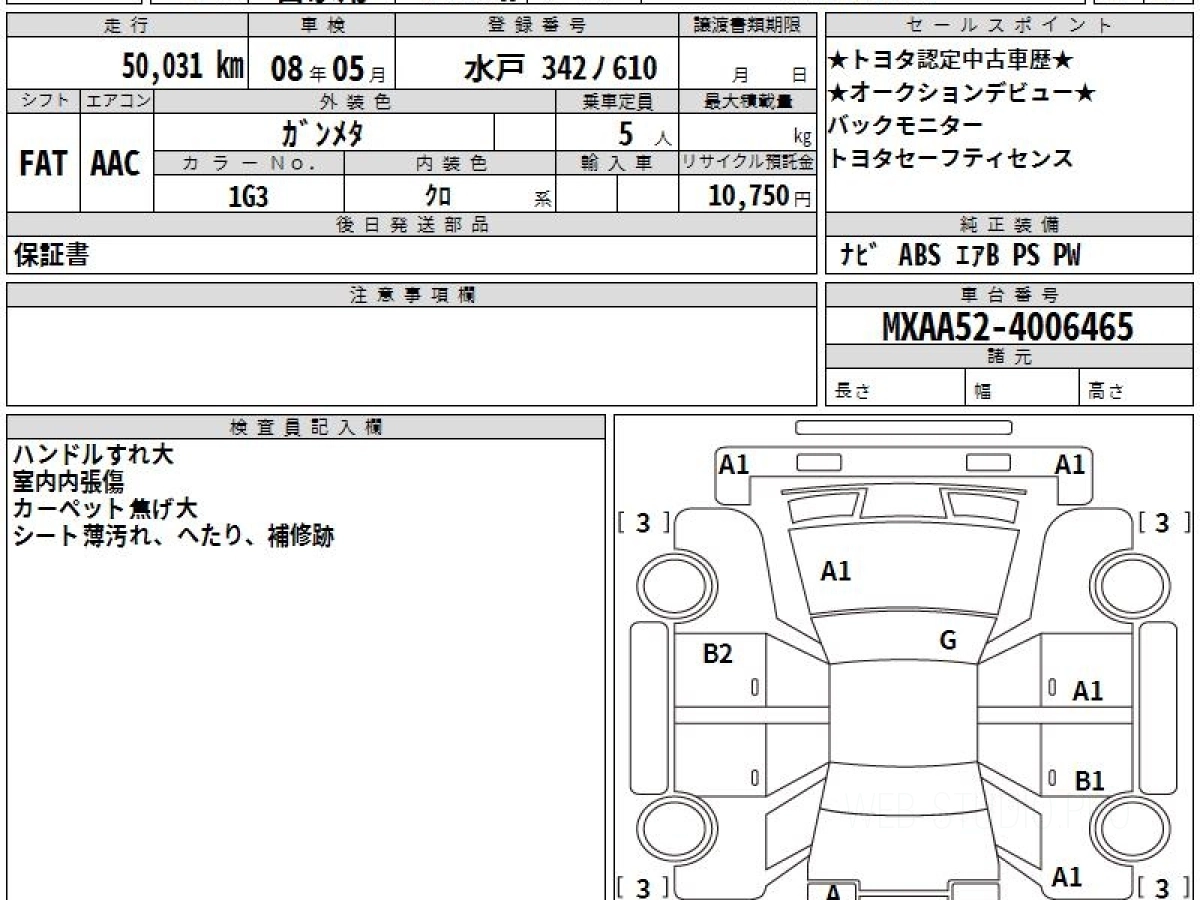
Task: Select ★オークションデビュー★ sales point
Action: pyautogui.click(x=962, y=93)
